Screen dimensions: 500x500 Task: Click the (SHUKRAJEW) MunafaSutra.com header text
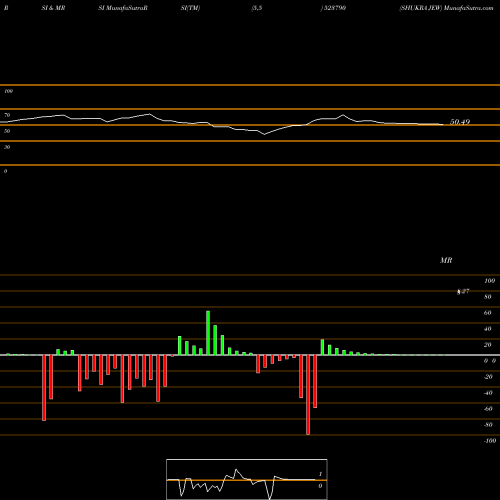[x=446, y=8]
